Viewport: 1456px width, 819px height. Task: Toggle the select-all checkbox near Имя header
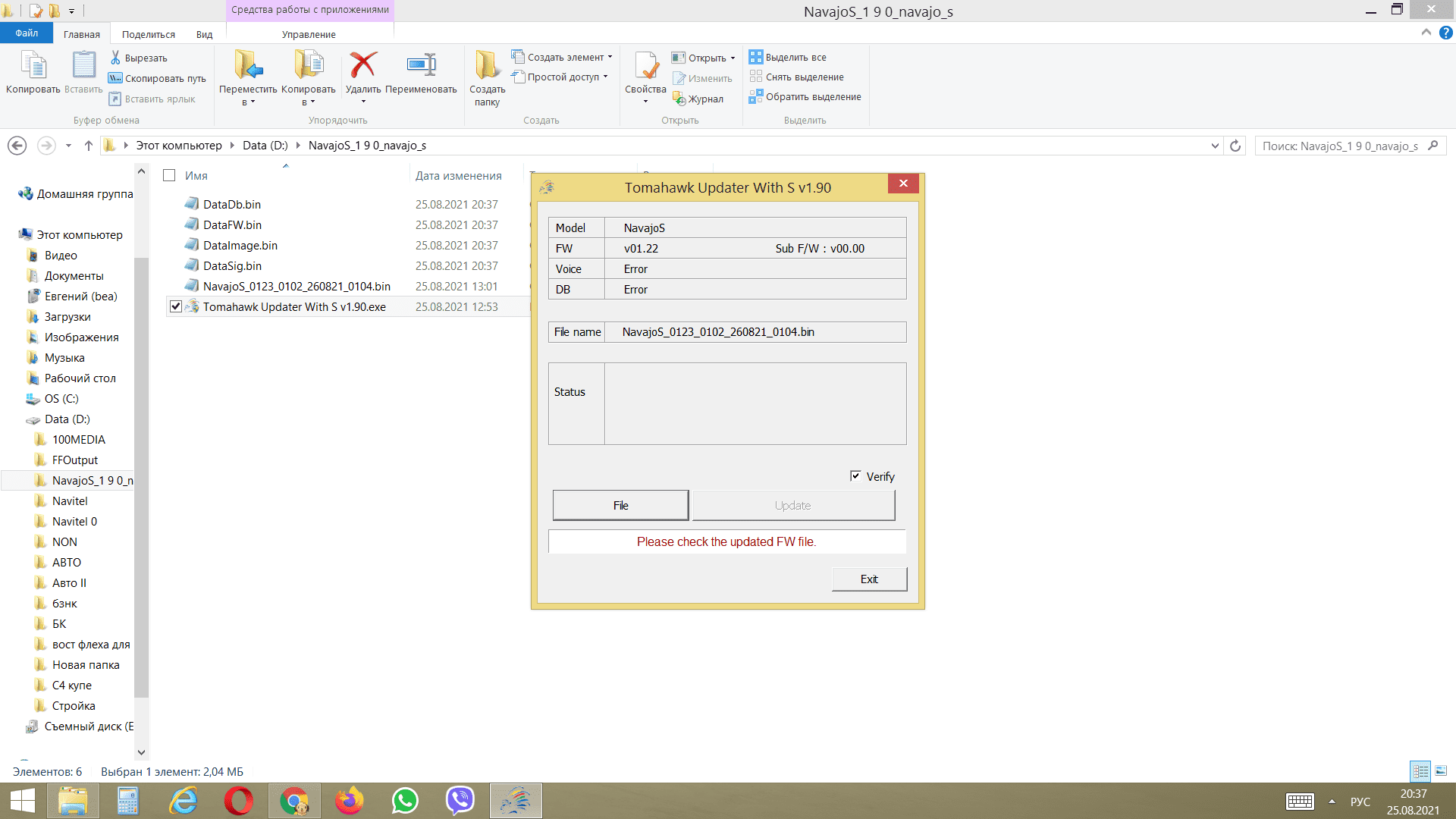[x=169, y=175]
